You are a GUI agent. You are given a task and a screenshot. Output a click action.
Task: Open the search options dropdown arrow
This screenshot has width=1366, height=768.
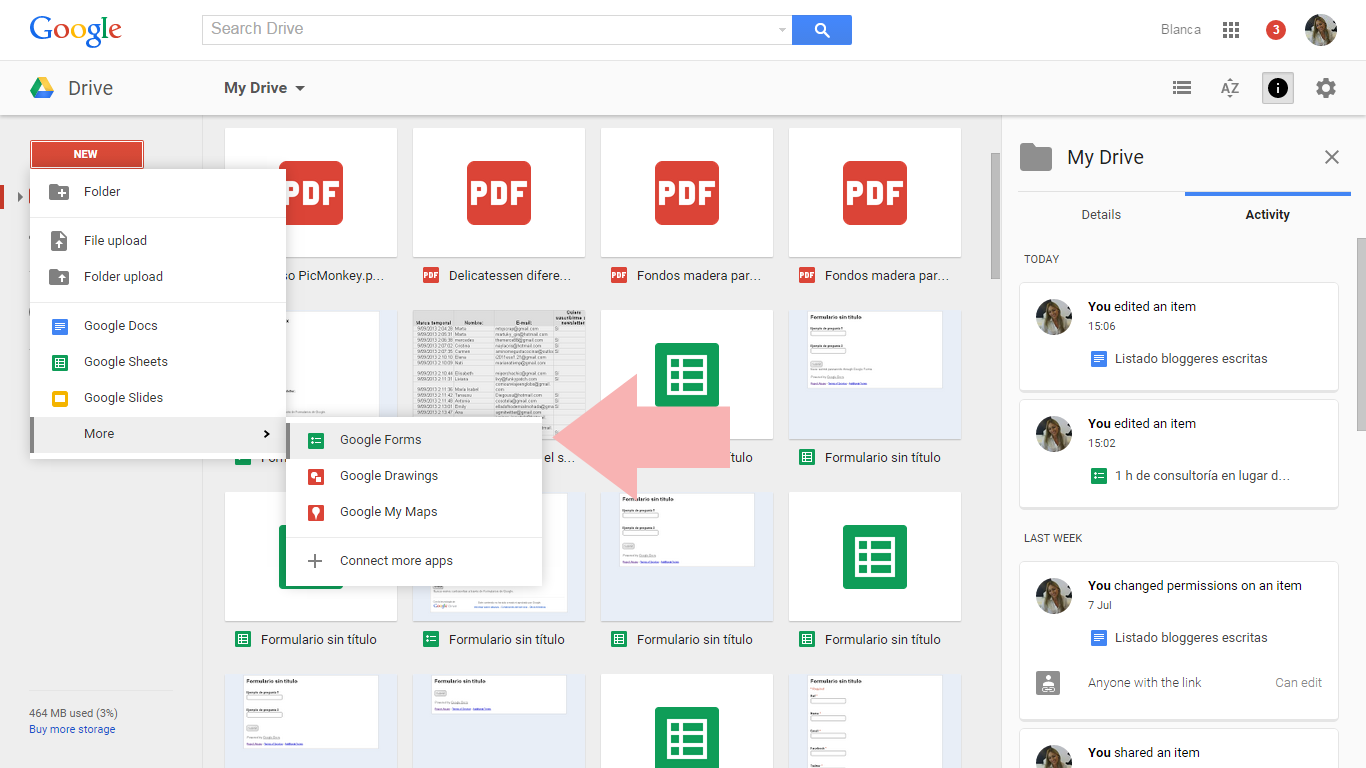[782, 30]
